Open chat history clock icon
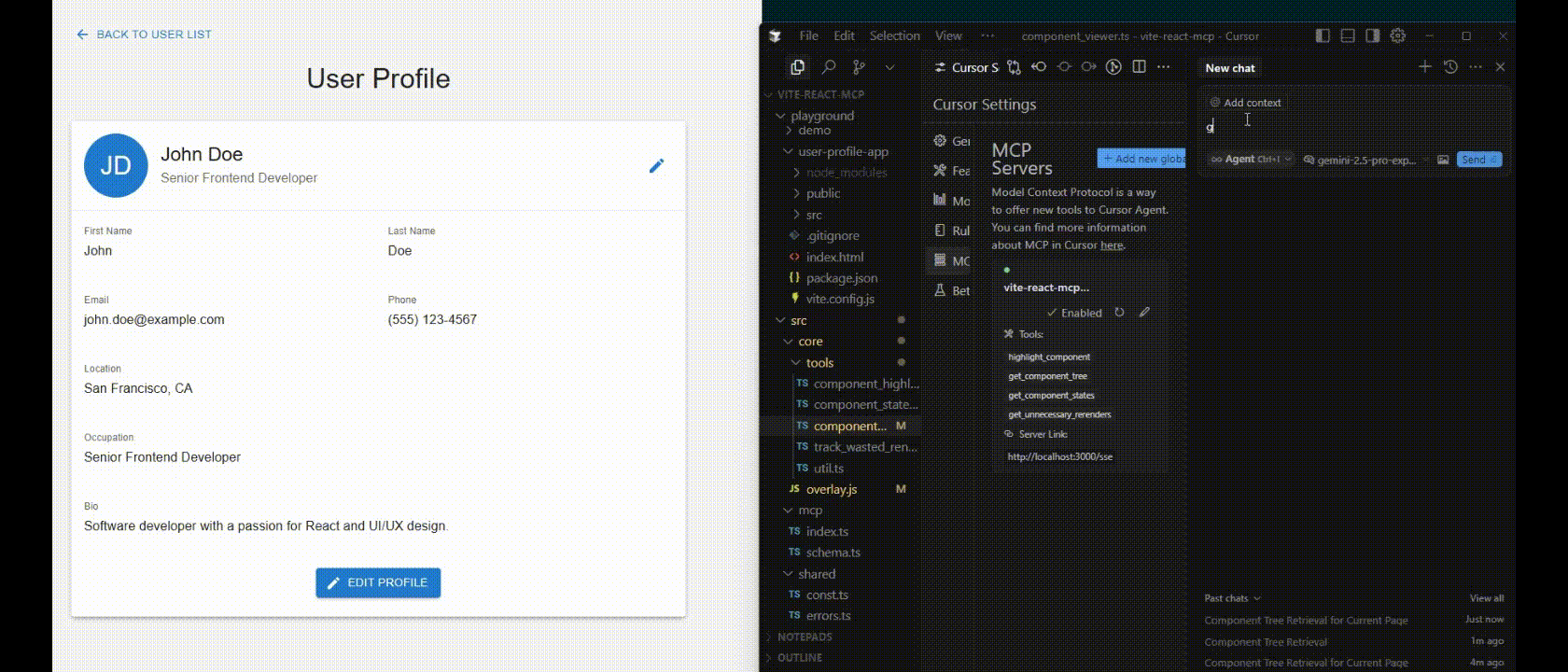1568x672 pixels. [1449, 66]
